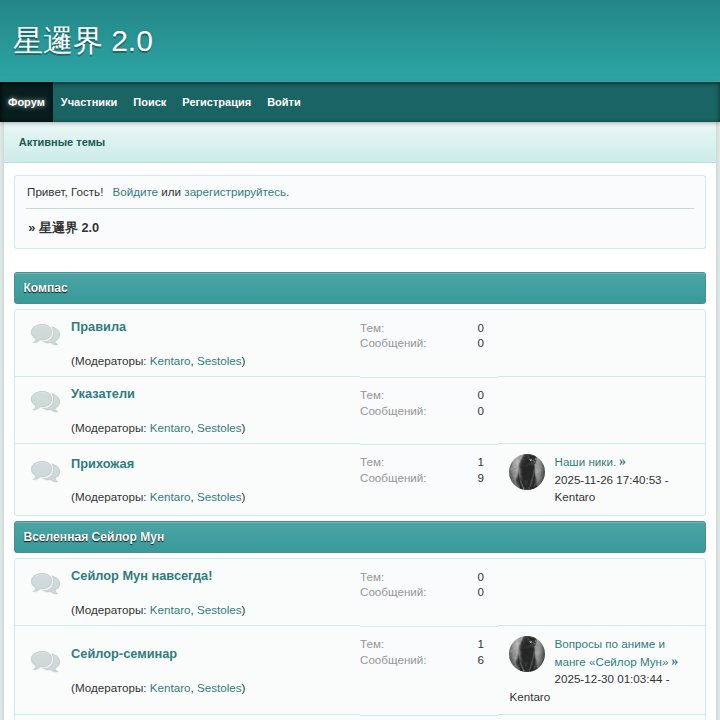Click the forum icon beside Указатели

(45, 401)
